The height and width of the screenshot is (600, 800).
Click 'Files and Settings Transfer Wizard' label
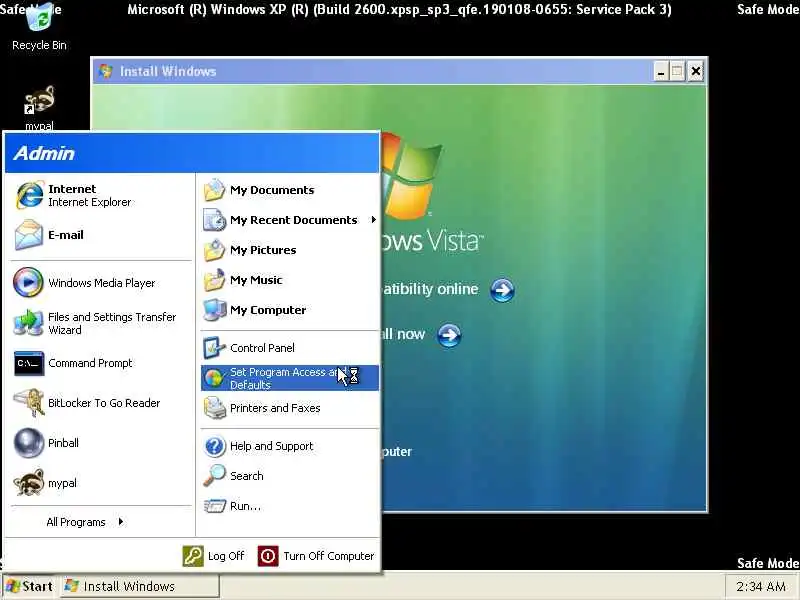coord(112,323)
